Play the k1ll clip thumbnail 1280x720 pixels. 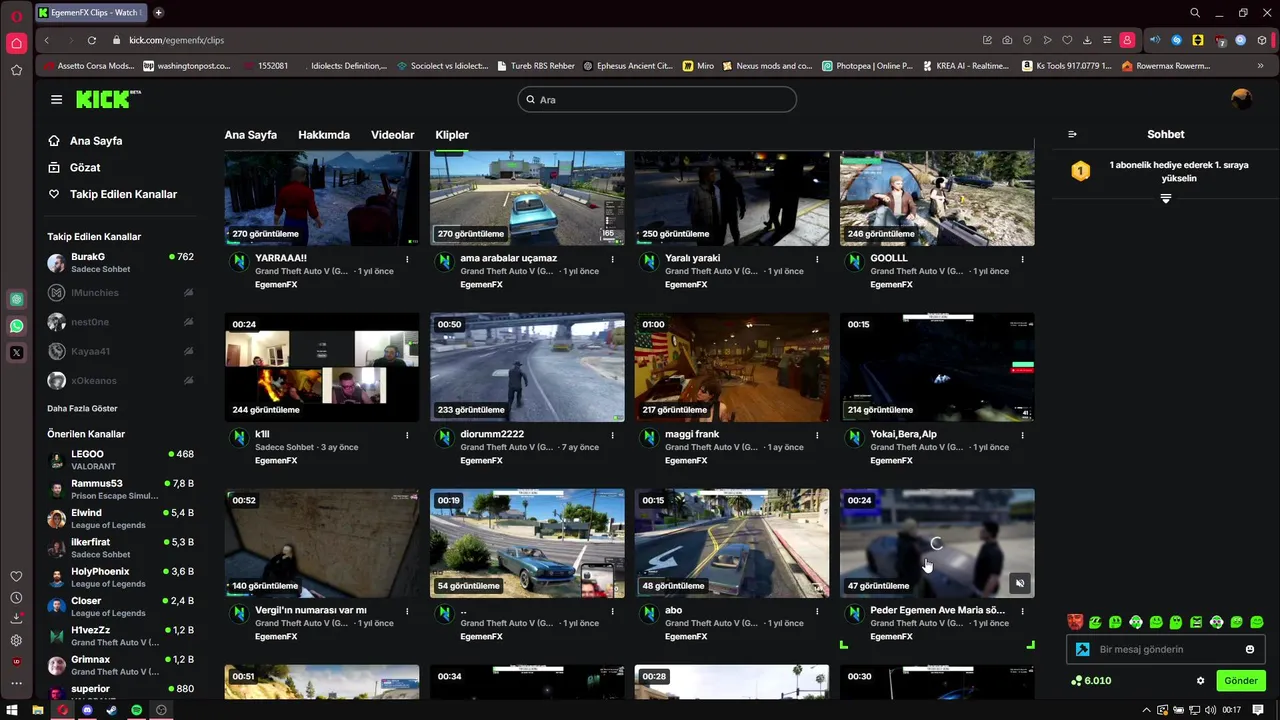(x=322, y=367)
